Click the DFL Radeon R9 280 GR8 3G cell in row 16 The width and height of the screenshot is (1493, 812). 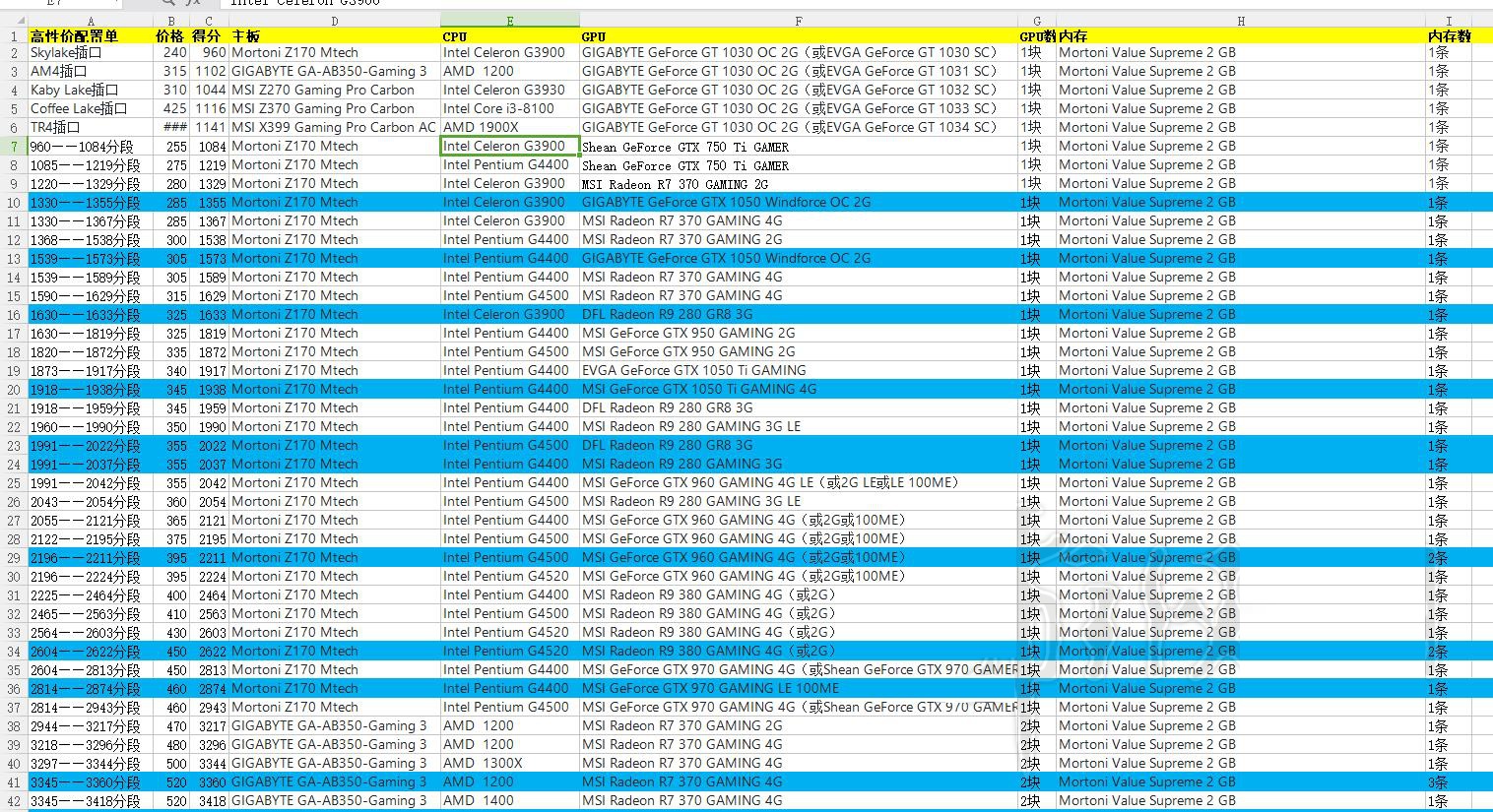click(x=799, y=314)
